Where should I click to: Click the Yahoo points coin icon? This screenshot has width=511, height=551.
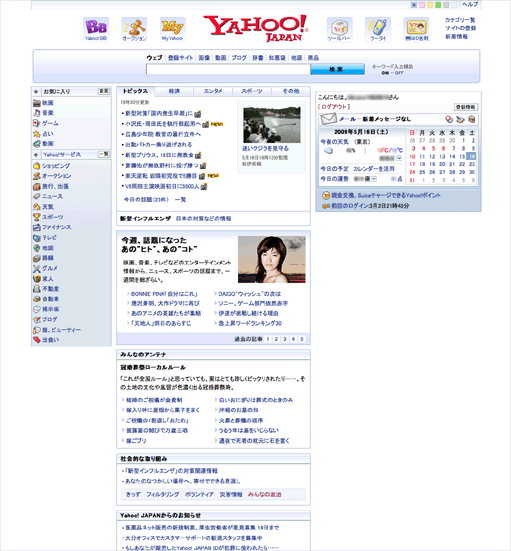click(326, 195)
